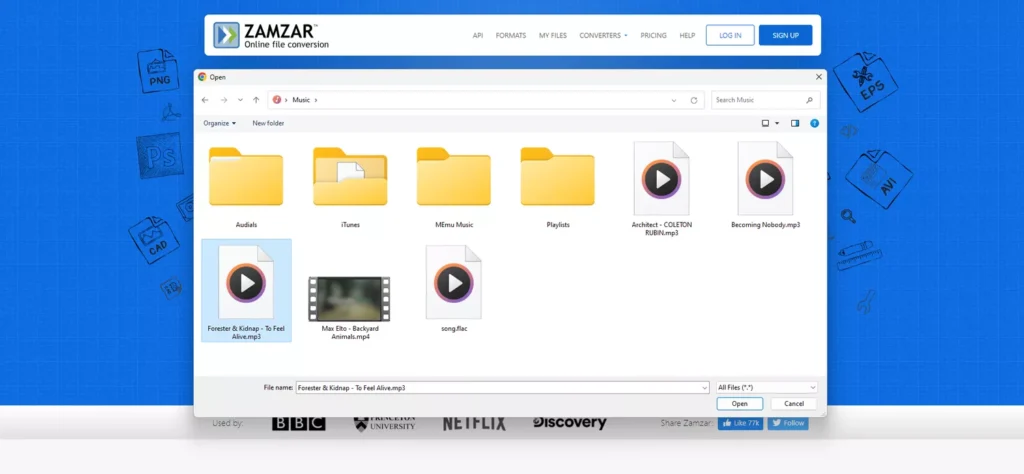Click the New folder button
The image size is (1024, 474).
268,123
